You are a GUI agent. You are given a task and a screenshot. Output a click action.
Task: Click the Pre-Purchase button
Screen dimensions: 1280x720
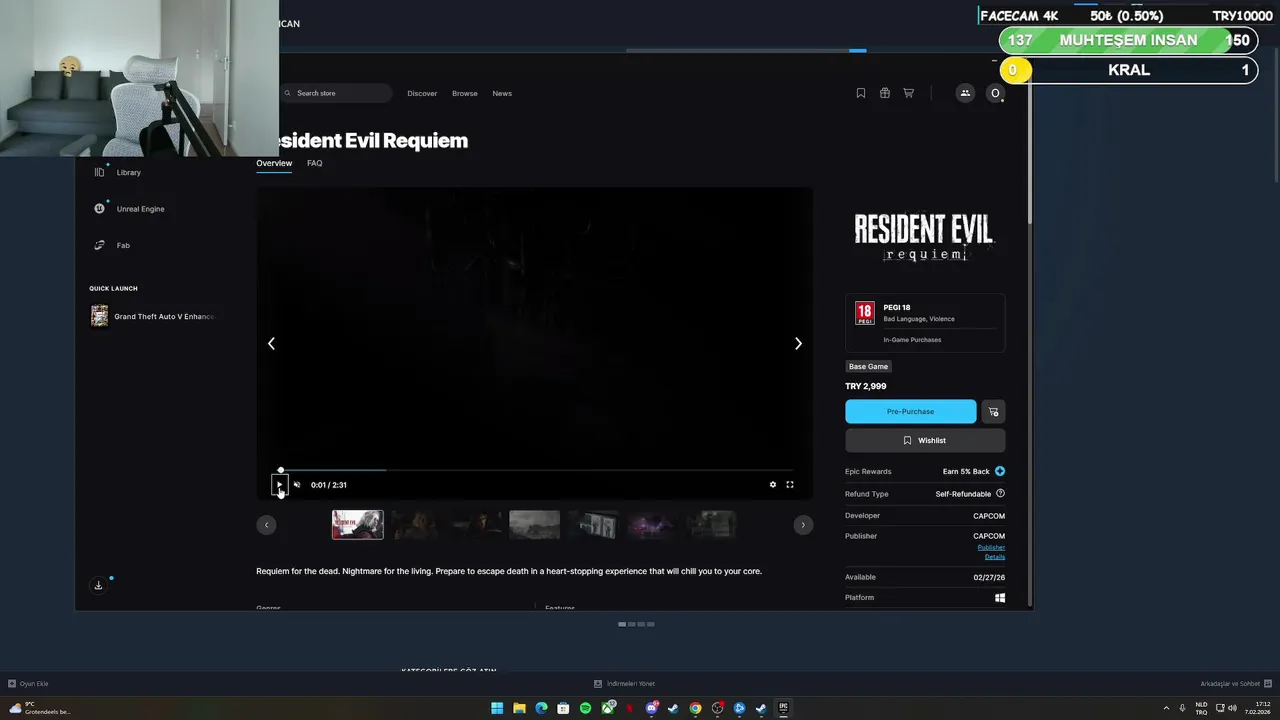910,412
